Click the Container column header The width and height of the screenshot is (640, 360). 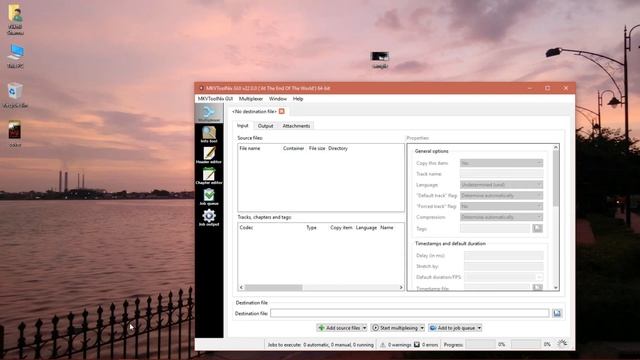click(293, 148)
